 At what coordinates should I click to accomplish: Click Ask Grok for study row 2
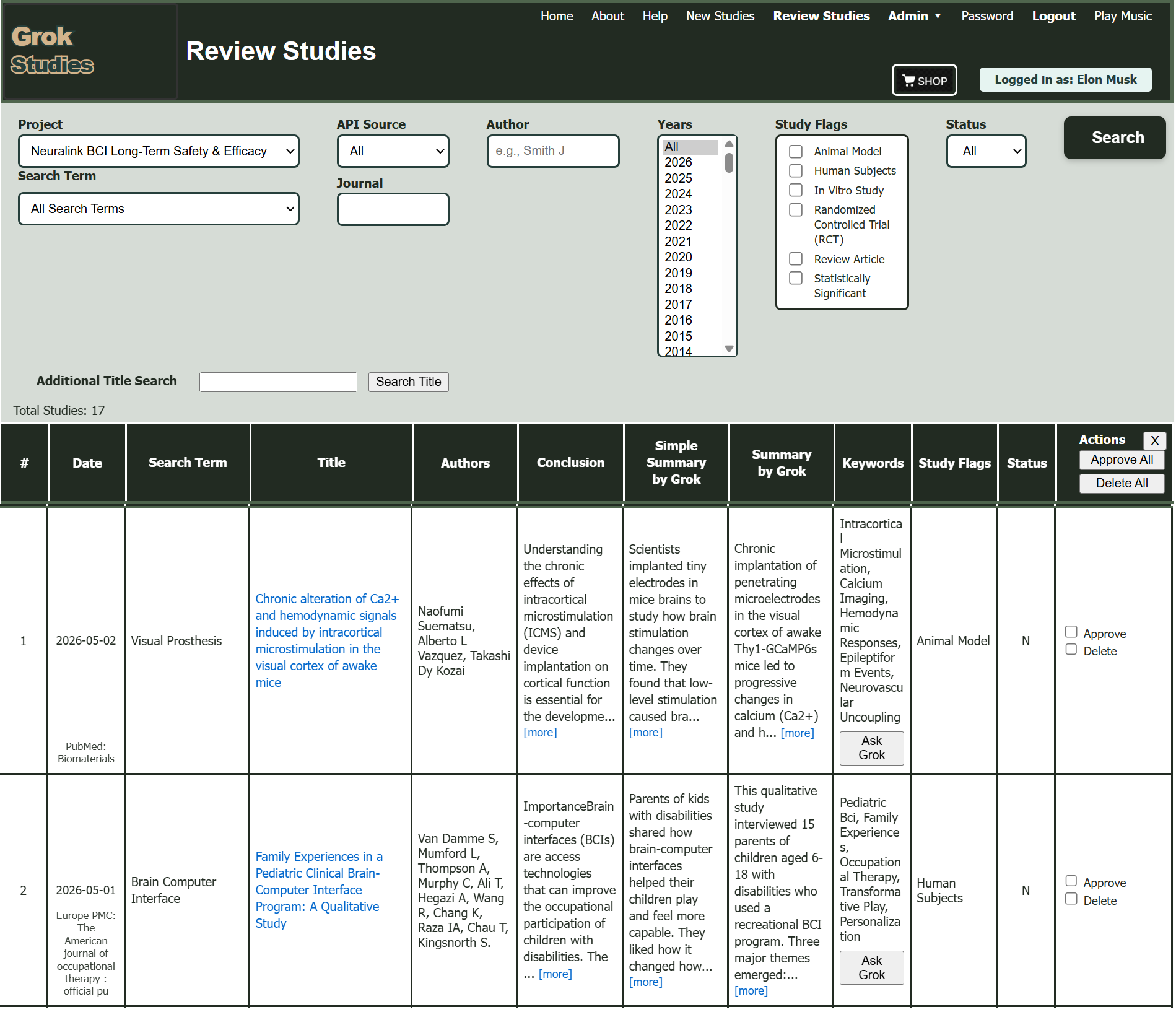click(x=871, y=967)
